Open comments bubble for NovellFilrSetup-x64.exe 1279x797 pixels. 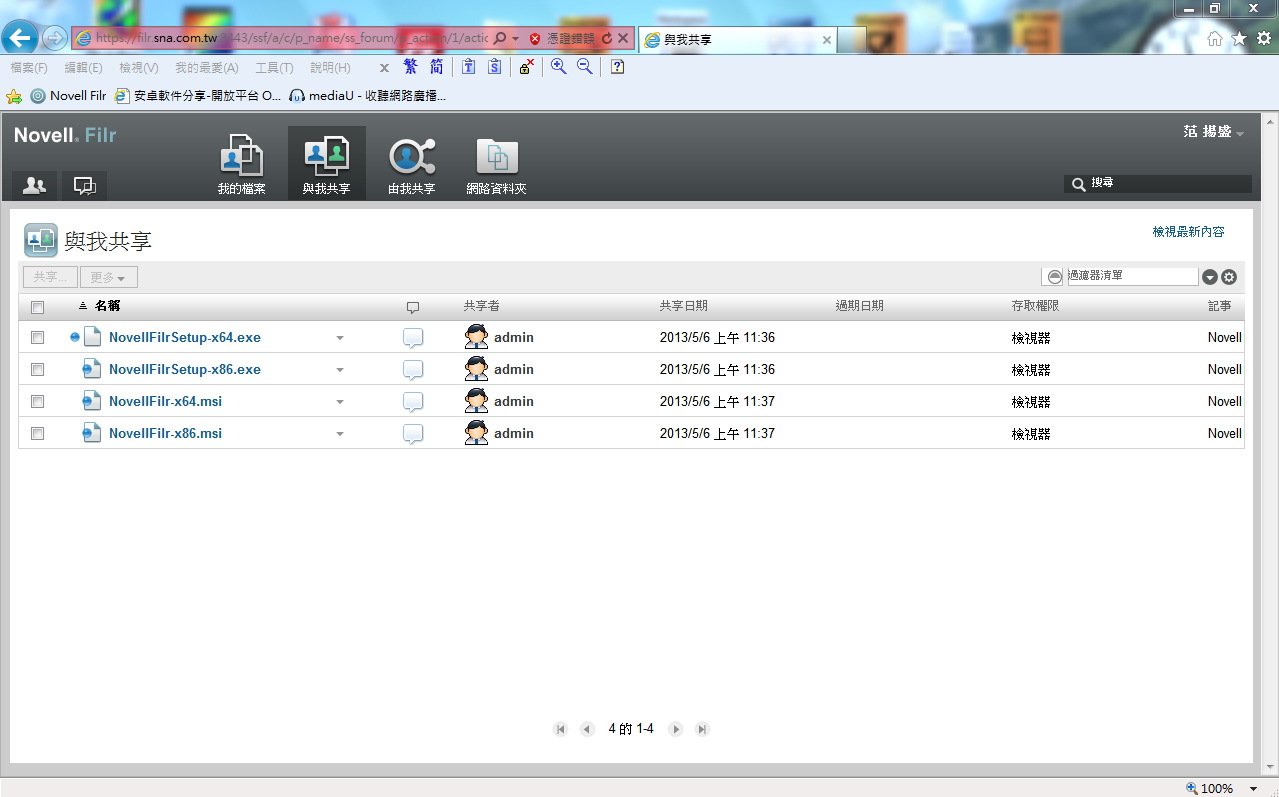[x=413, y=338]
